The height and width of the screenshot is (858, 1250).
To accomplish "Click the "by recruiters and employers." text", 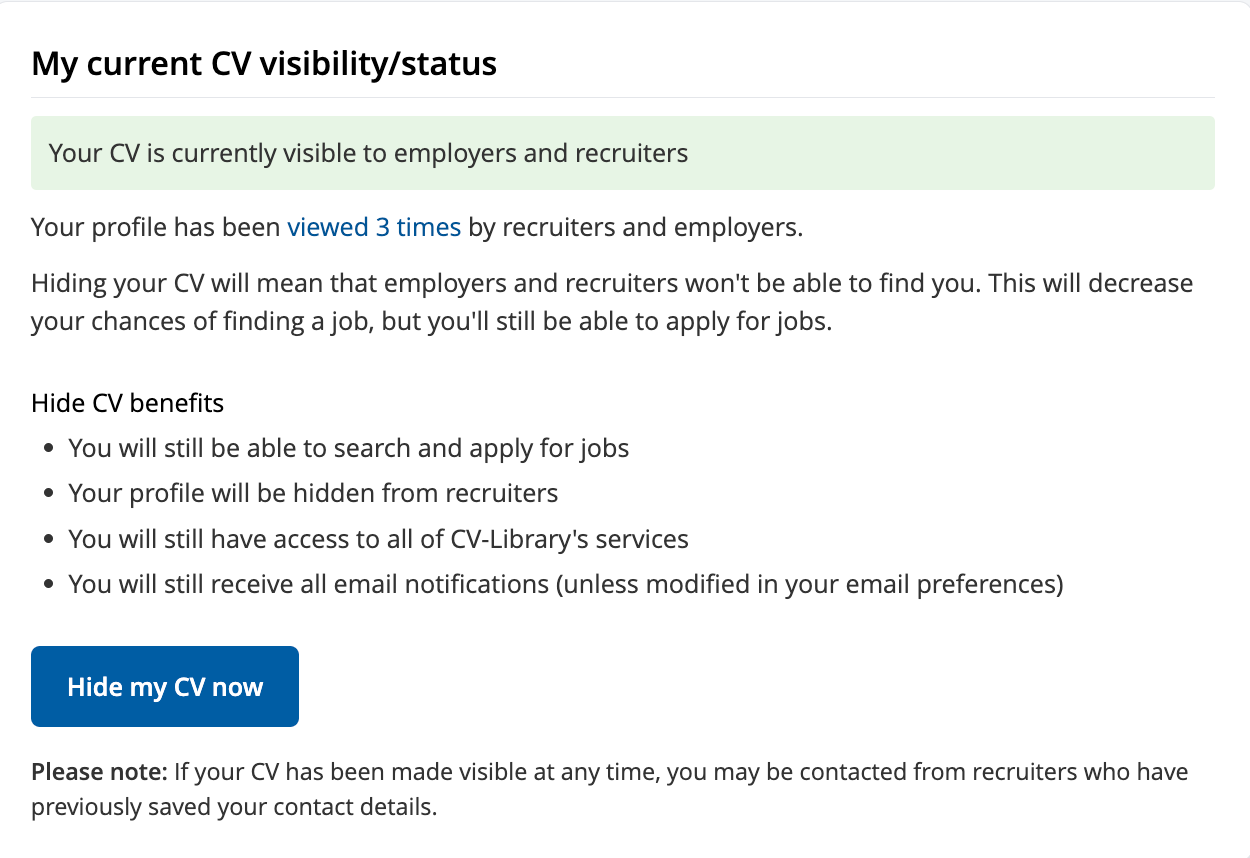I will [x=636, y=227].
